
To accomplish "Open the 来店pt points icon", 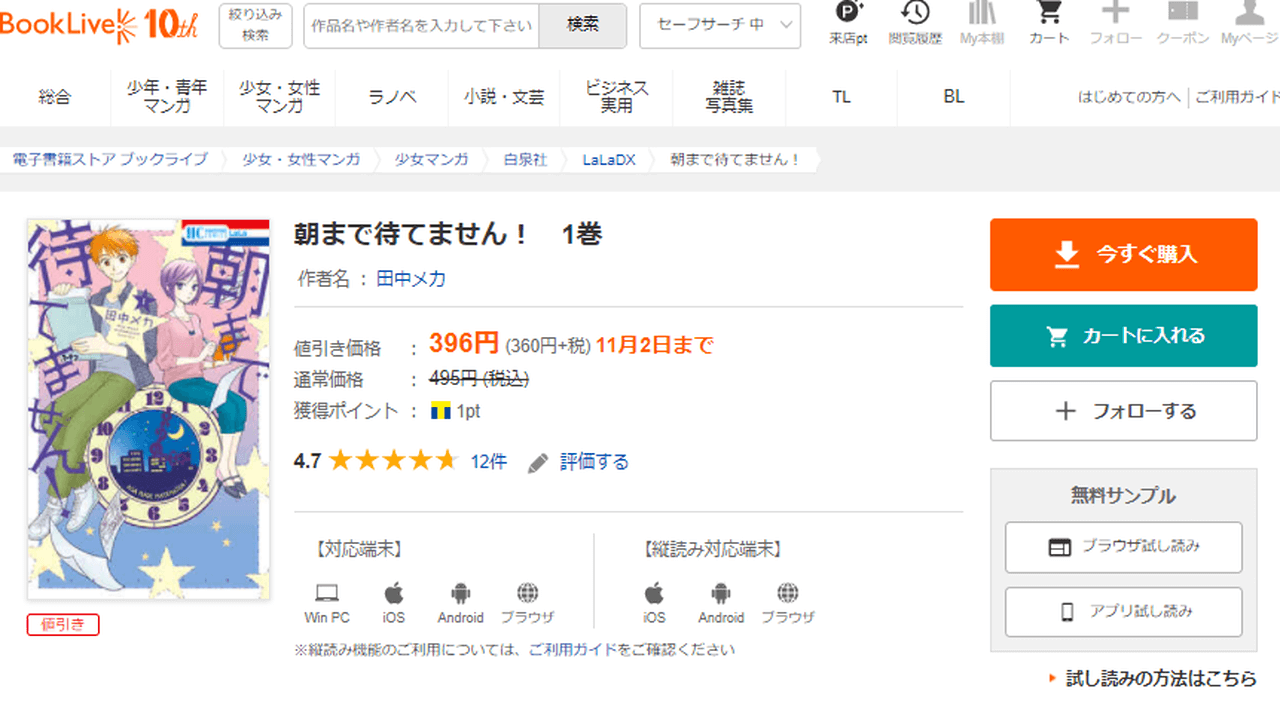I will pyautogui.click(x=848, y=23).
